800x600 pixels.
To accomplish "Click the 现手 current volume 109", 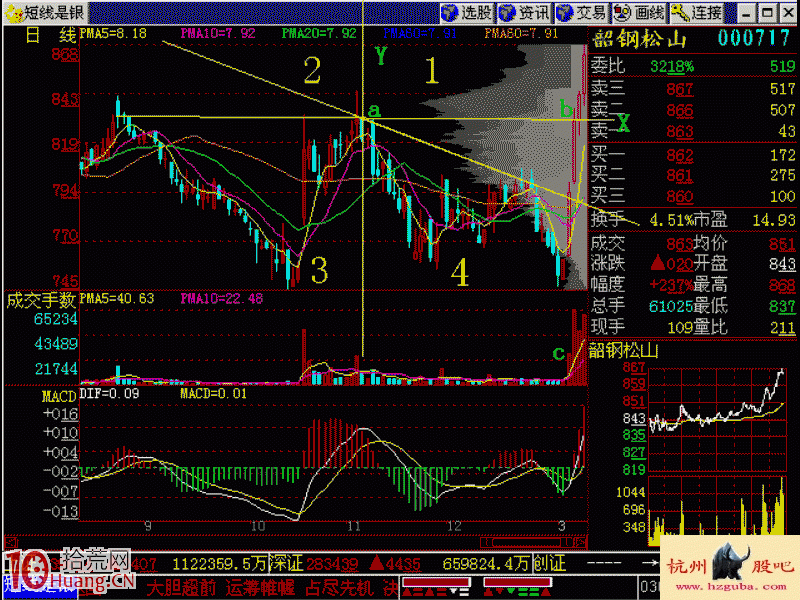I will click(x=681, y=327).
